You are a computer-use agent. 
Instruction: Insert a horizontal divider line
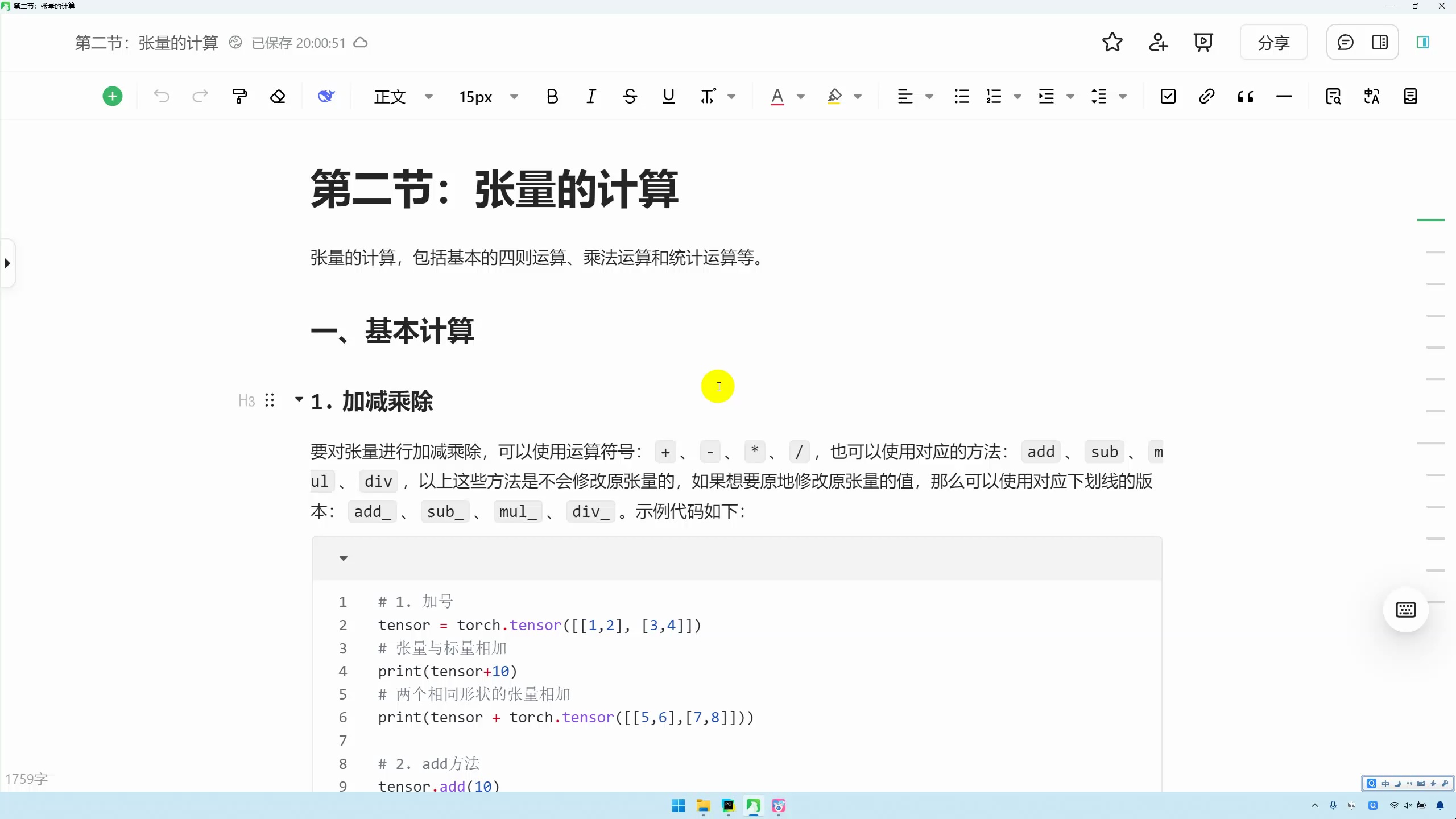(1284, 96)
